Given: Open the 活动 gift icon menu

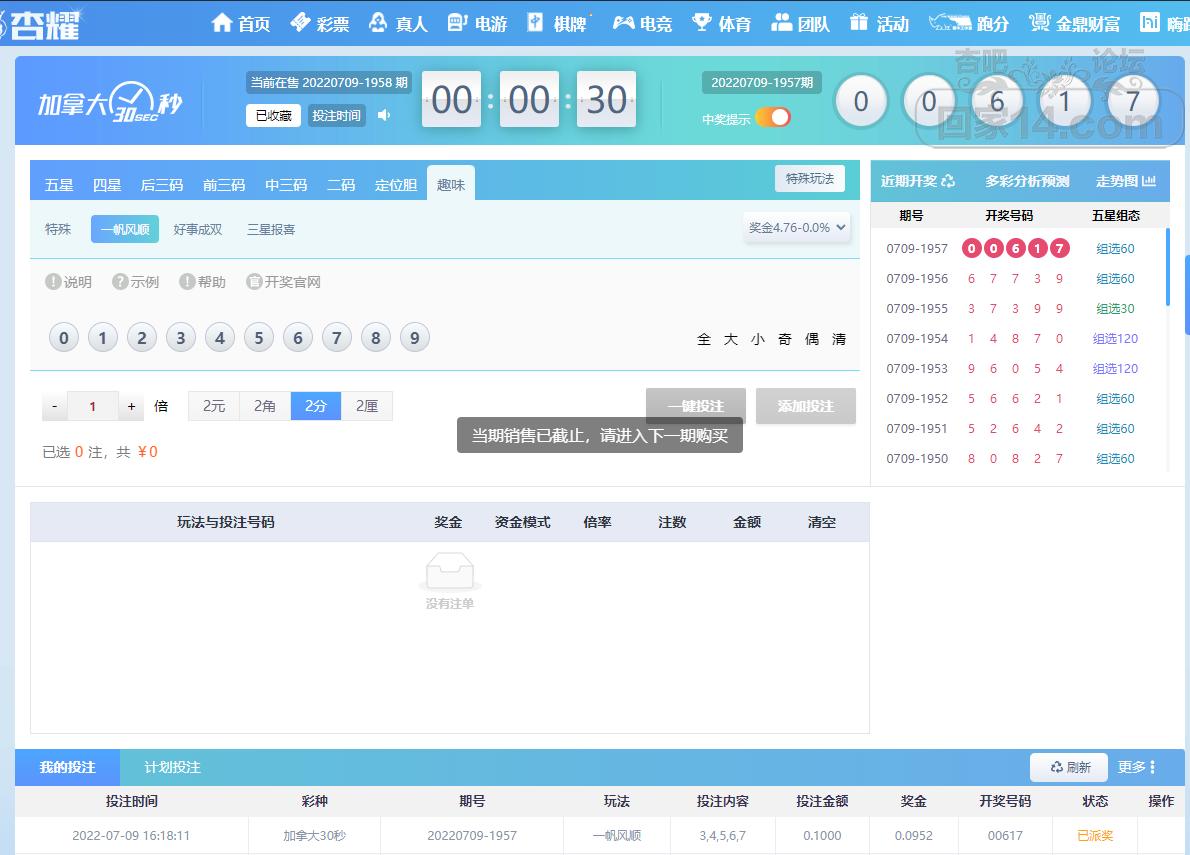Looking at the screenshot, I should (x=859, y=23).
